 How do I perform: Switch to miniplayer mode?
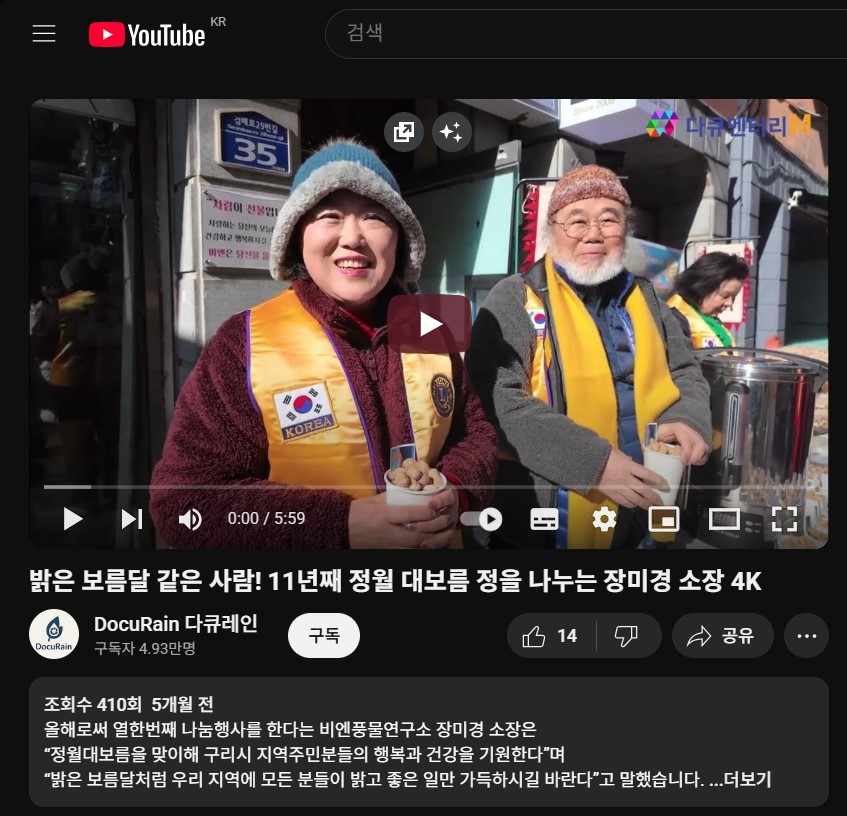click(x=664, y=519)
